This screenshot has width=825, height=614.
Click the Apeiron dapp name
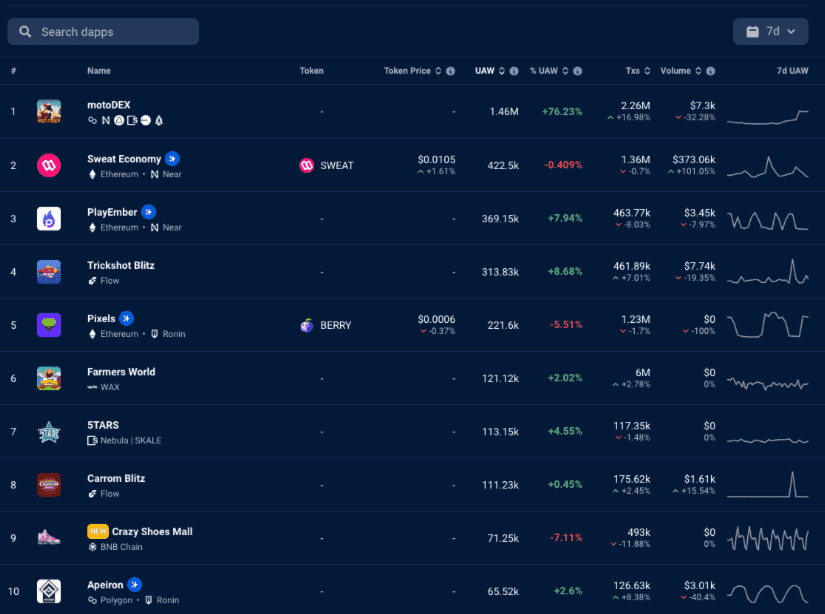pos(105,585)
